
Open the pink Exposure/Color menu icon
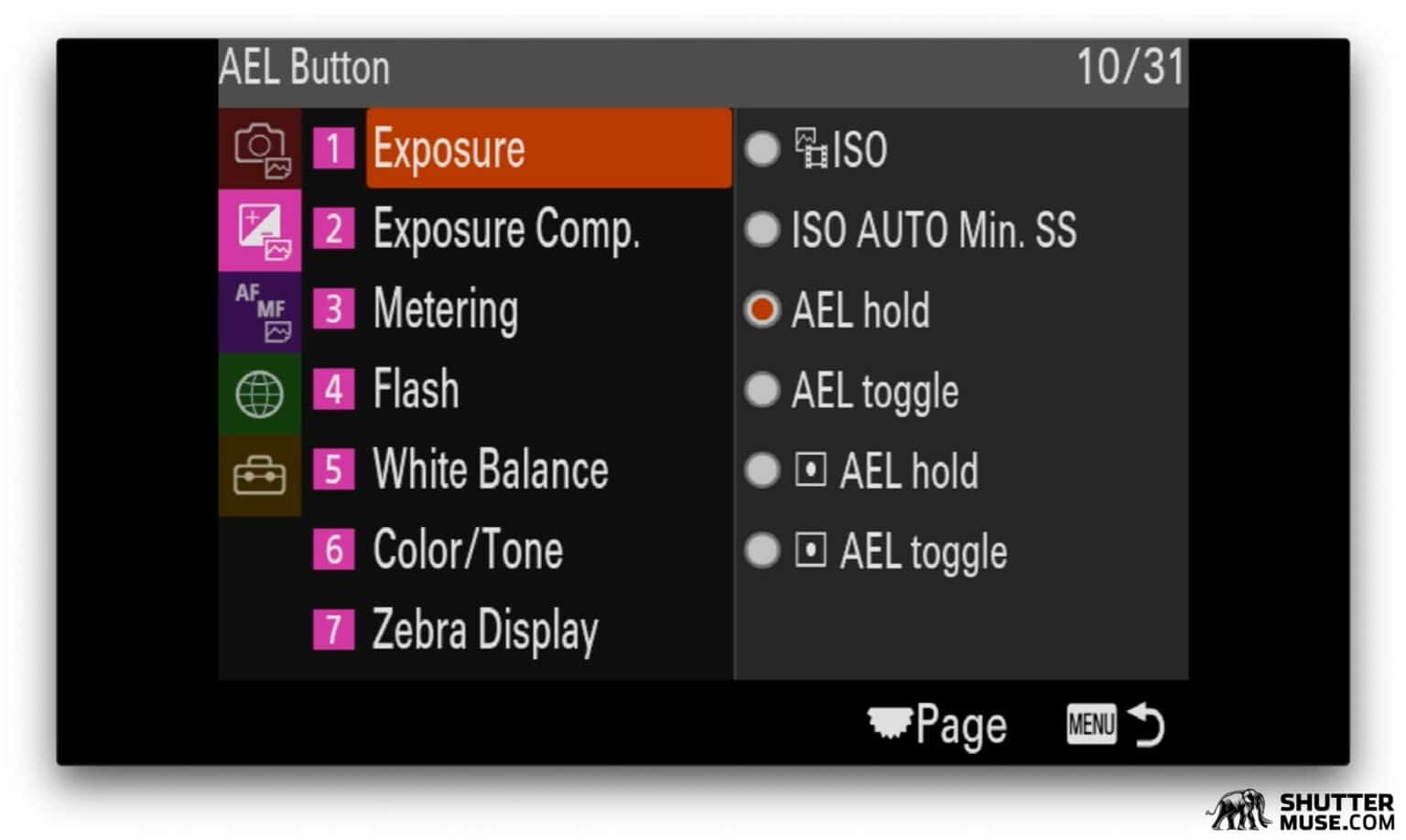[259, 231]
